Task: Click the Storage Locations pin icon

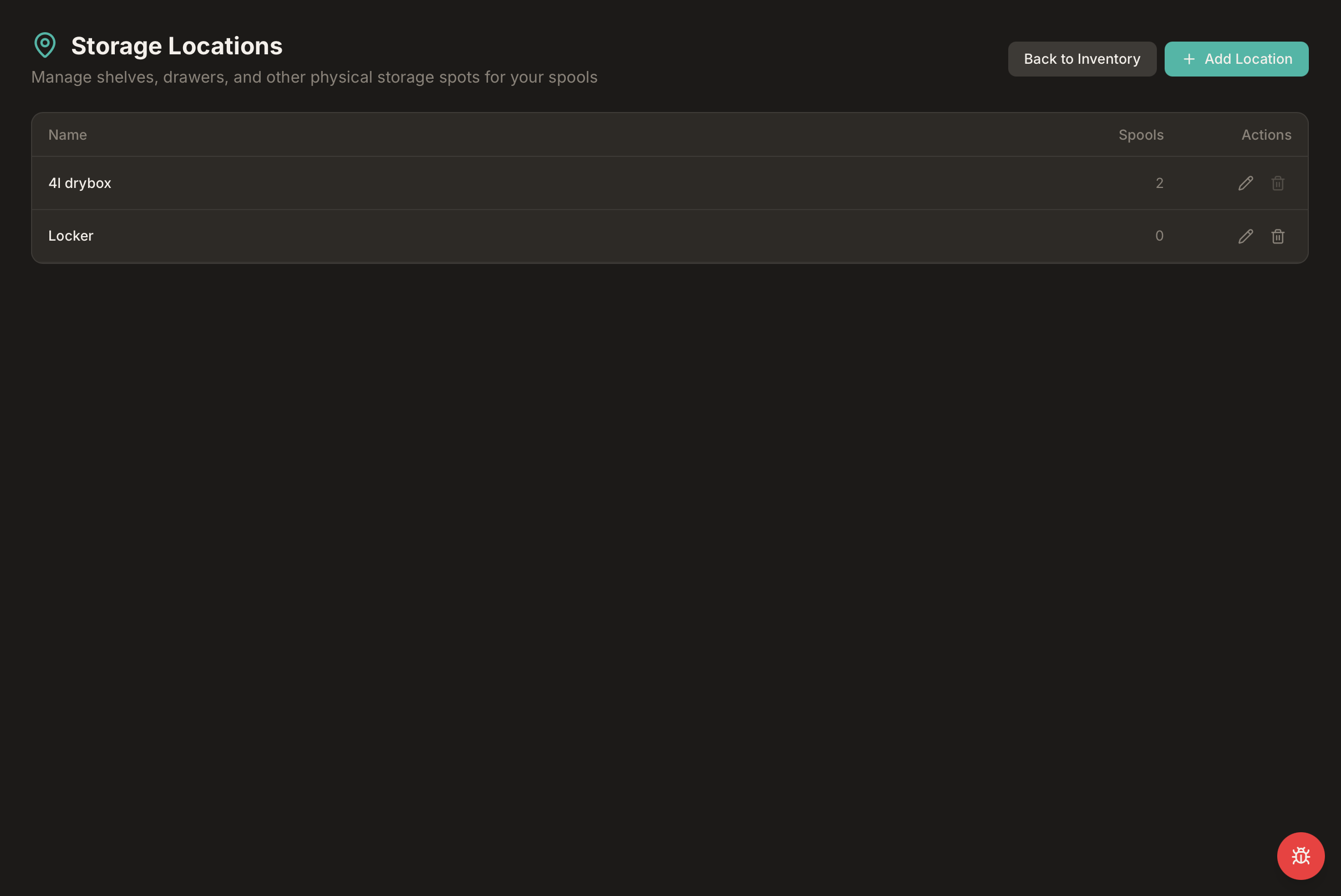Action: tap(44, 45)
